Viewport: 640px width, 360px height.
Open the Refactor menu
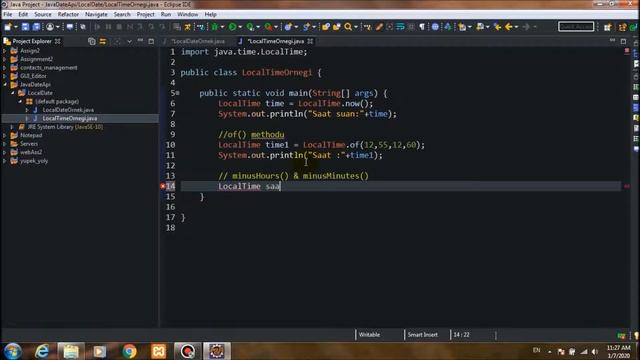pos(68,14)
